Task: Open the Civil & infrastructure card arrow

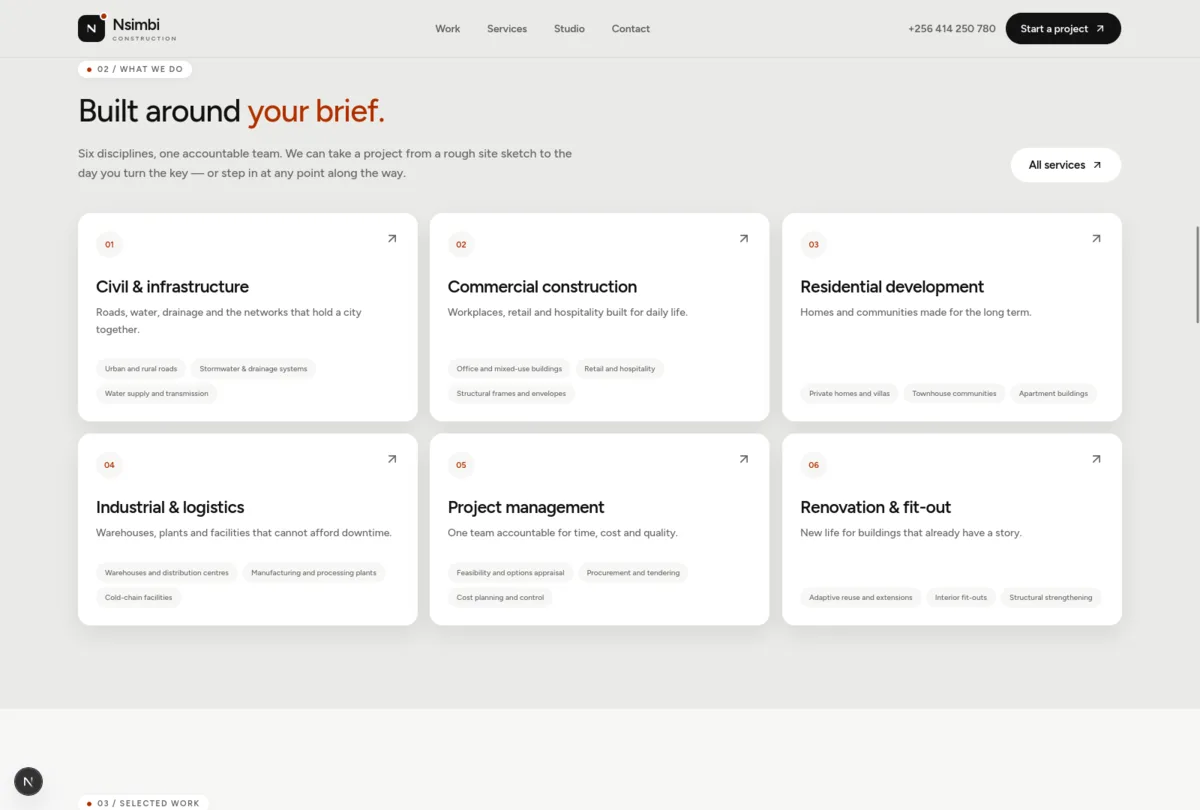Action: tap(392, 239)
